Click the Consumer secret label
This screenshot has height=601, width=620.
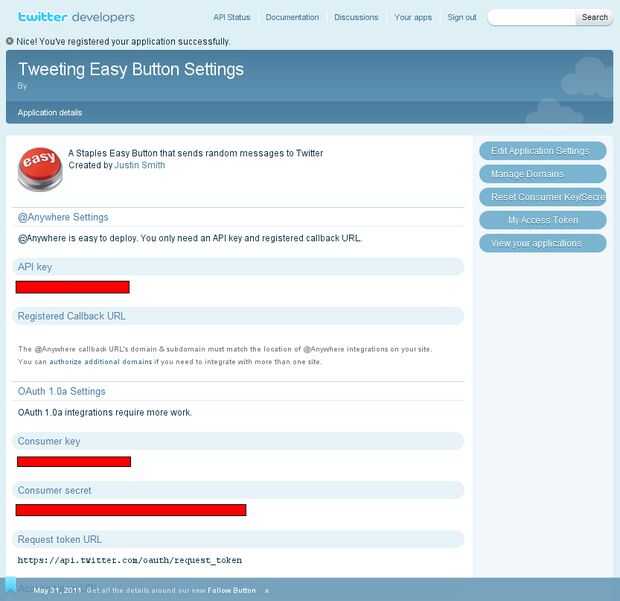(x=55, y=490)
